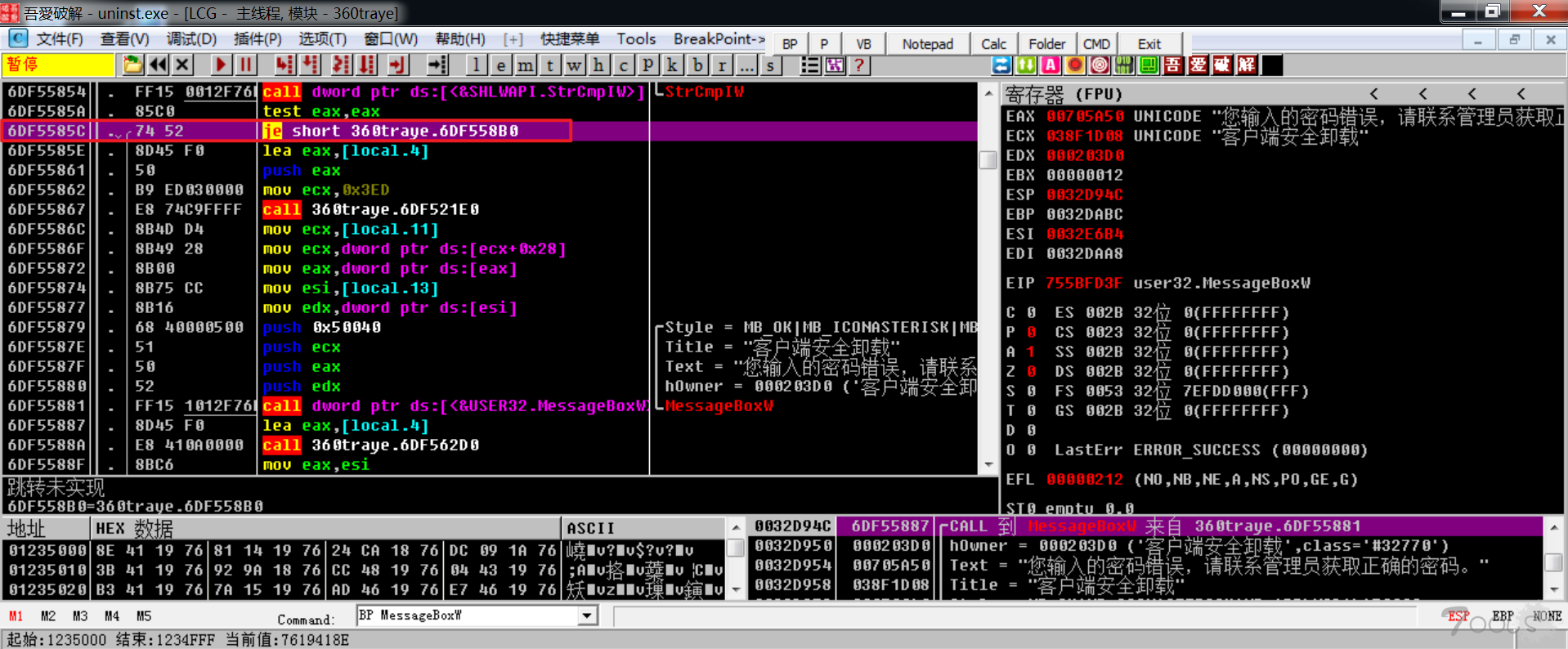Show CPU window with 'c' button
This screenshot has height=649, width=1568.
[x=623, y=65]
